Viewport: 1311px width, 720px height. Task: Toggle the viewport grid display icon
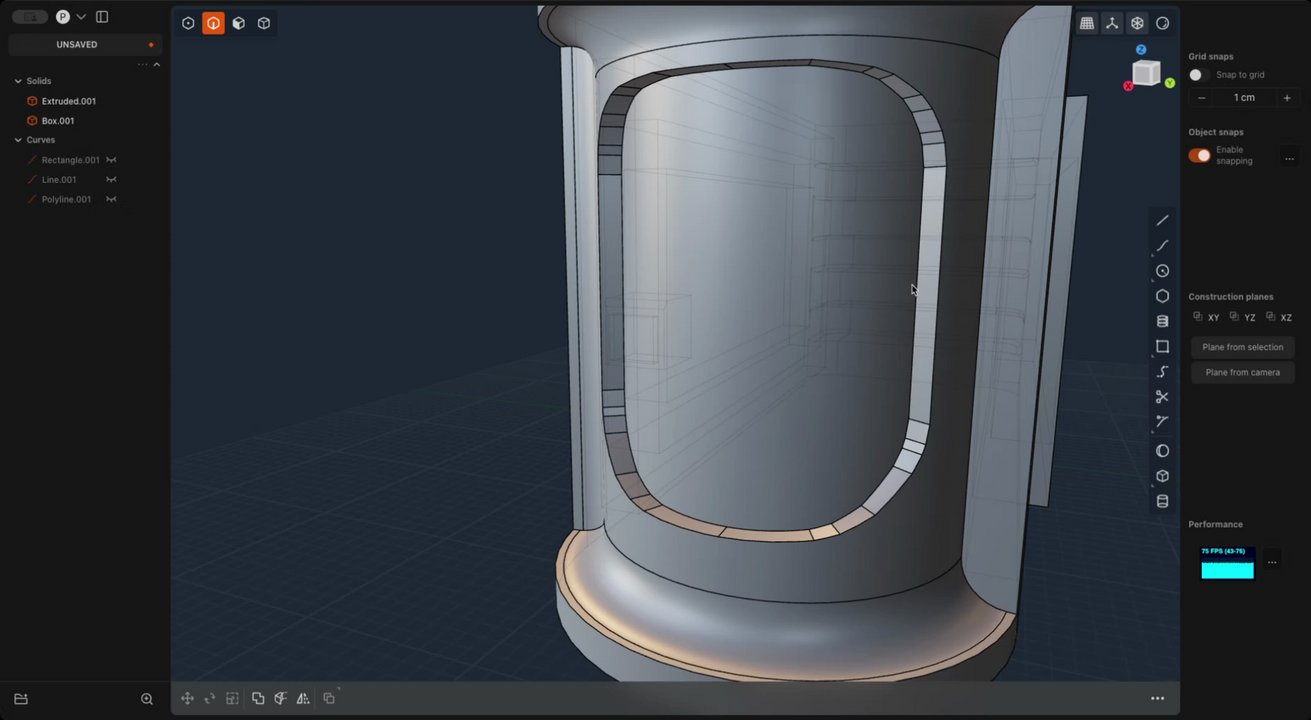coord(1087,23)
